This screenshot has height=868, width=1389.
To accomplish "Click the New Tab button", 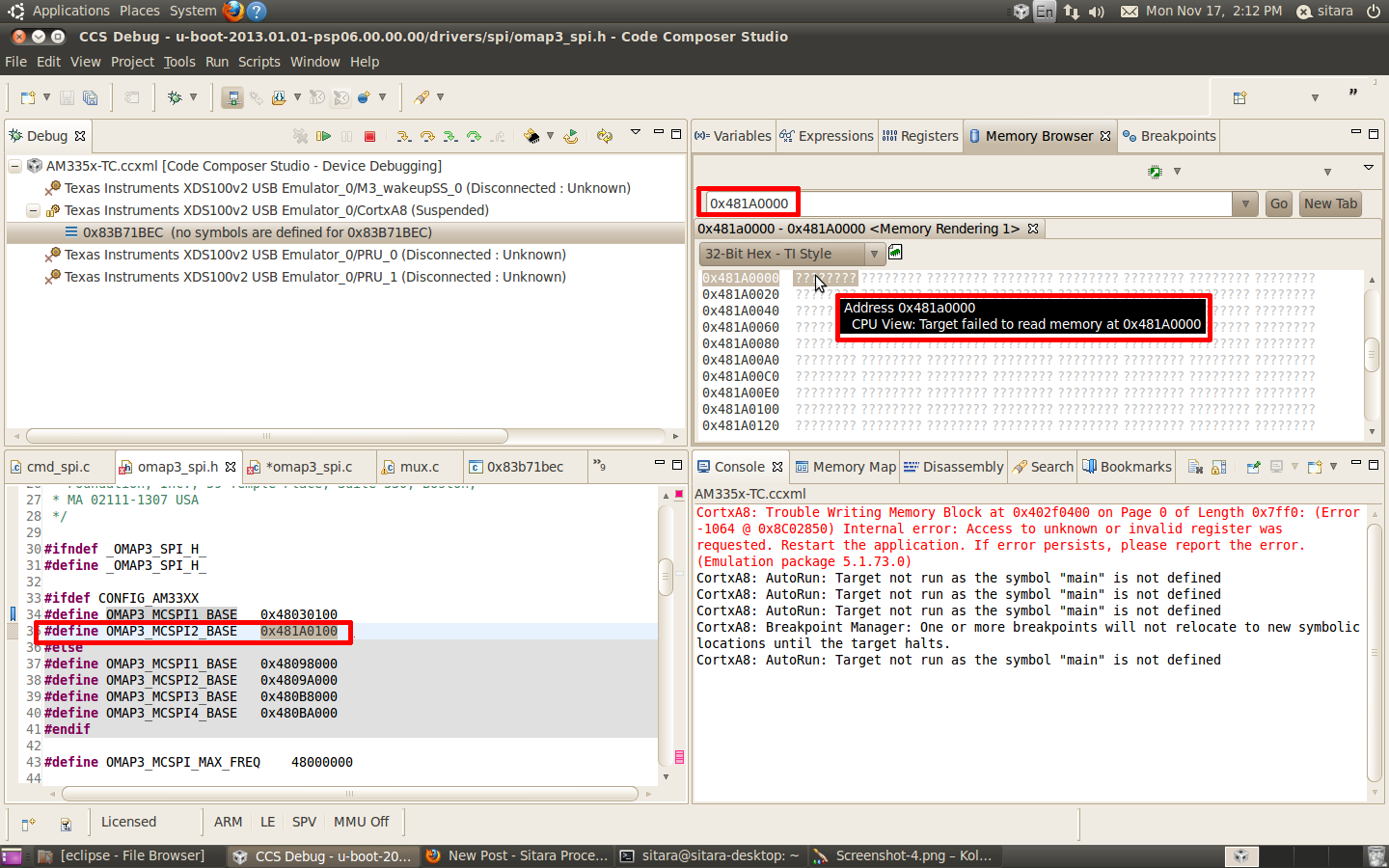I will 1330,203.
